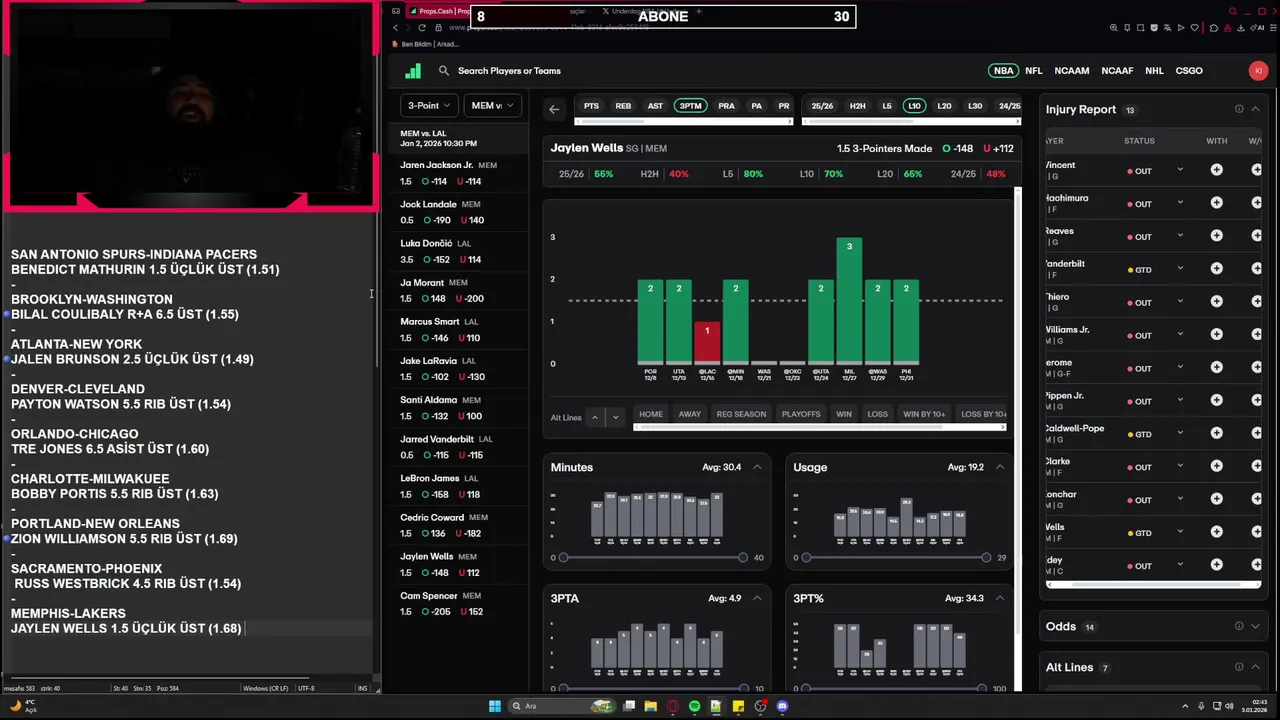Click the back arrow beside stat tabs
1280x720 pixels.
coord(554,108)
